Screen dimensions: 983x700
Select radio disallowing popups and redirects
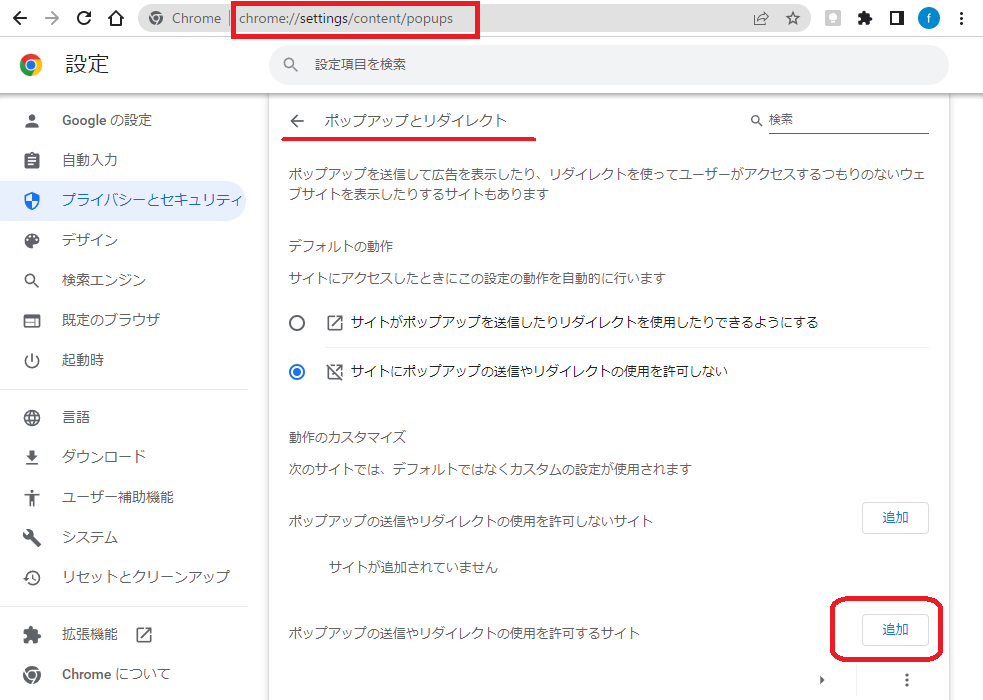pyautogui.click(x=297, y=372)
